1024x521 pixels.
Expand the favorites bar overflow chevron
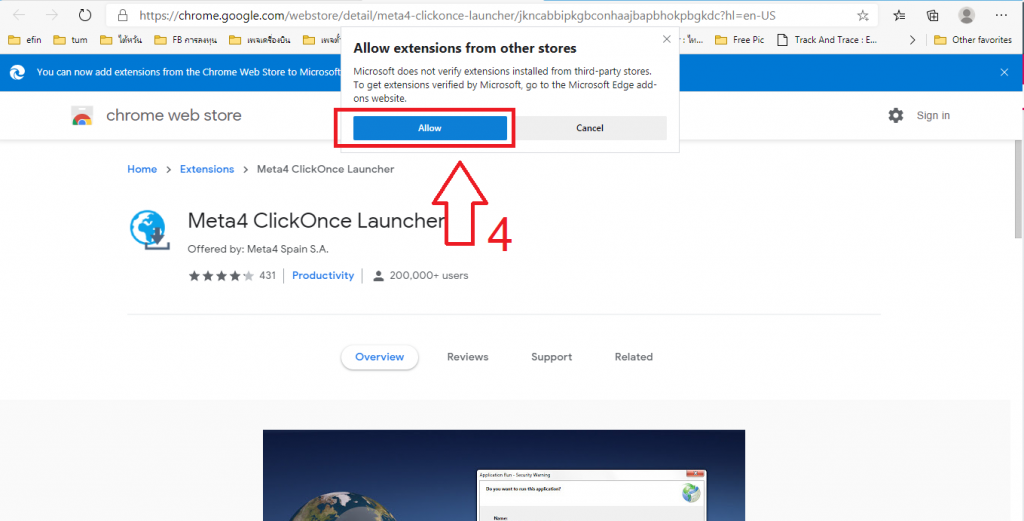pyautogui.click(x=912, y=40)
